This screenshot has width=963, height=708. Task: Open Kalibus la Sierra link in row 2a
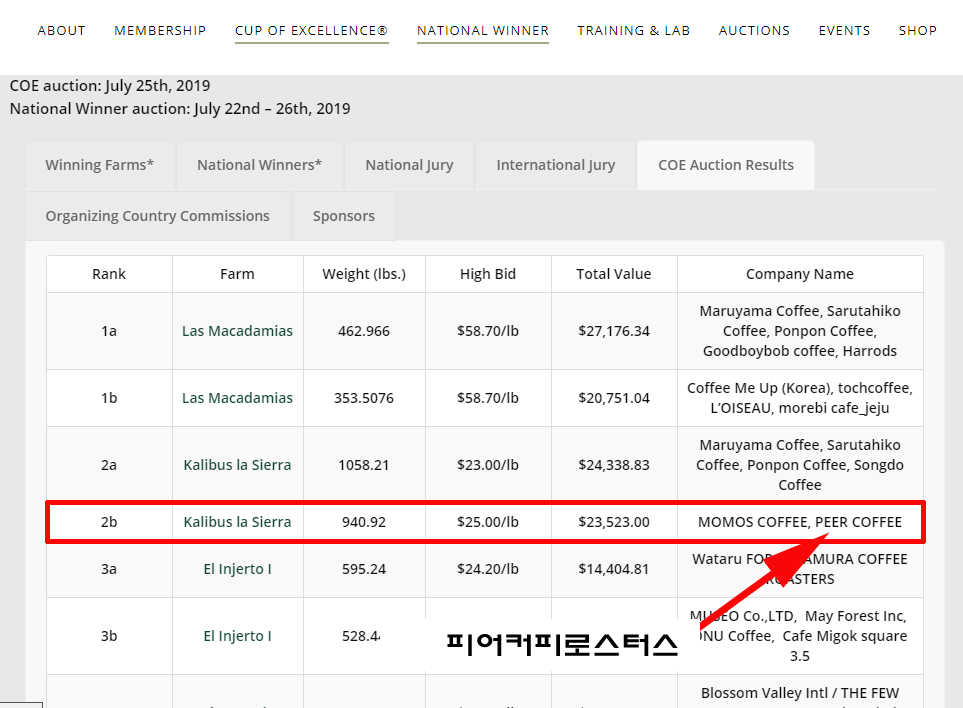tap(237, 465)
